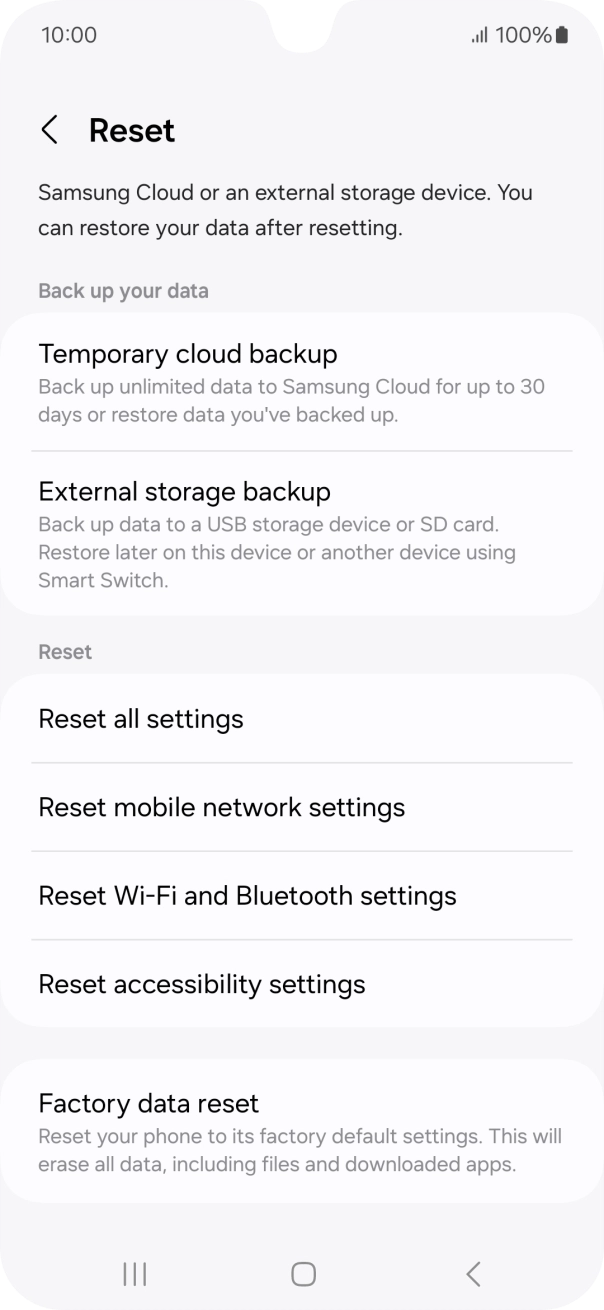The image size is (604, 1310).
Task: Tap the Home button at bottom center
Action: click(302, 1274)
